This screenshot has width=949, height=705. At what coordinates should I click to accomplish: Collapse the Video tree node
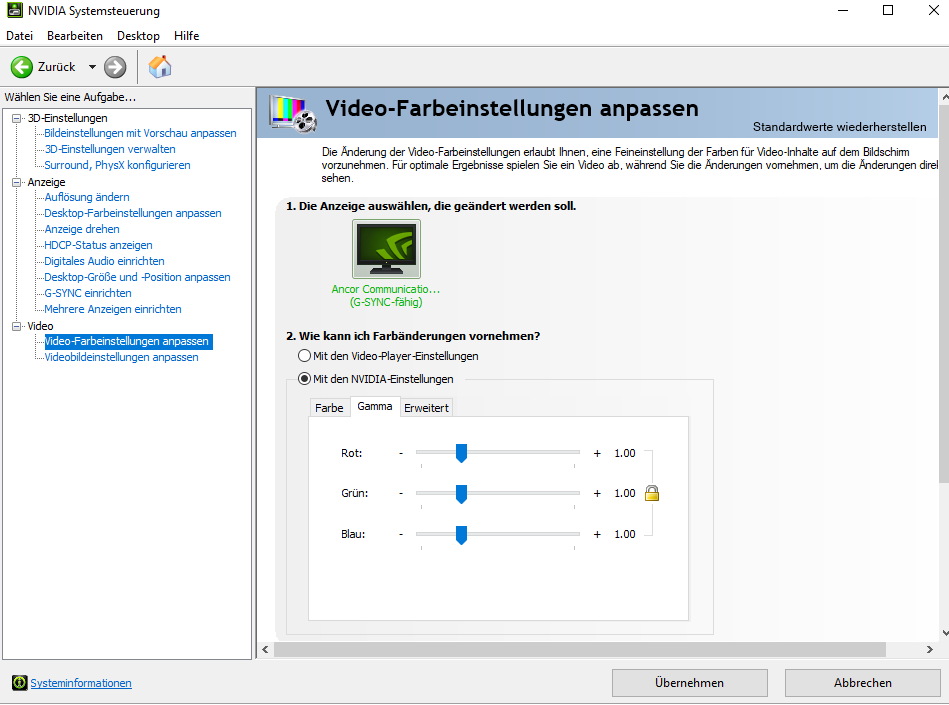(x=16, y=326)
